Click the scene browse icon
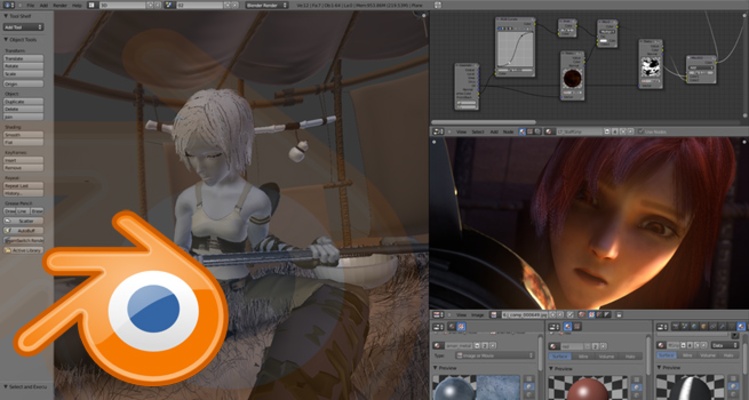 click(170, 5)
